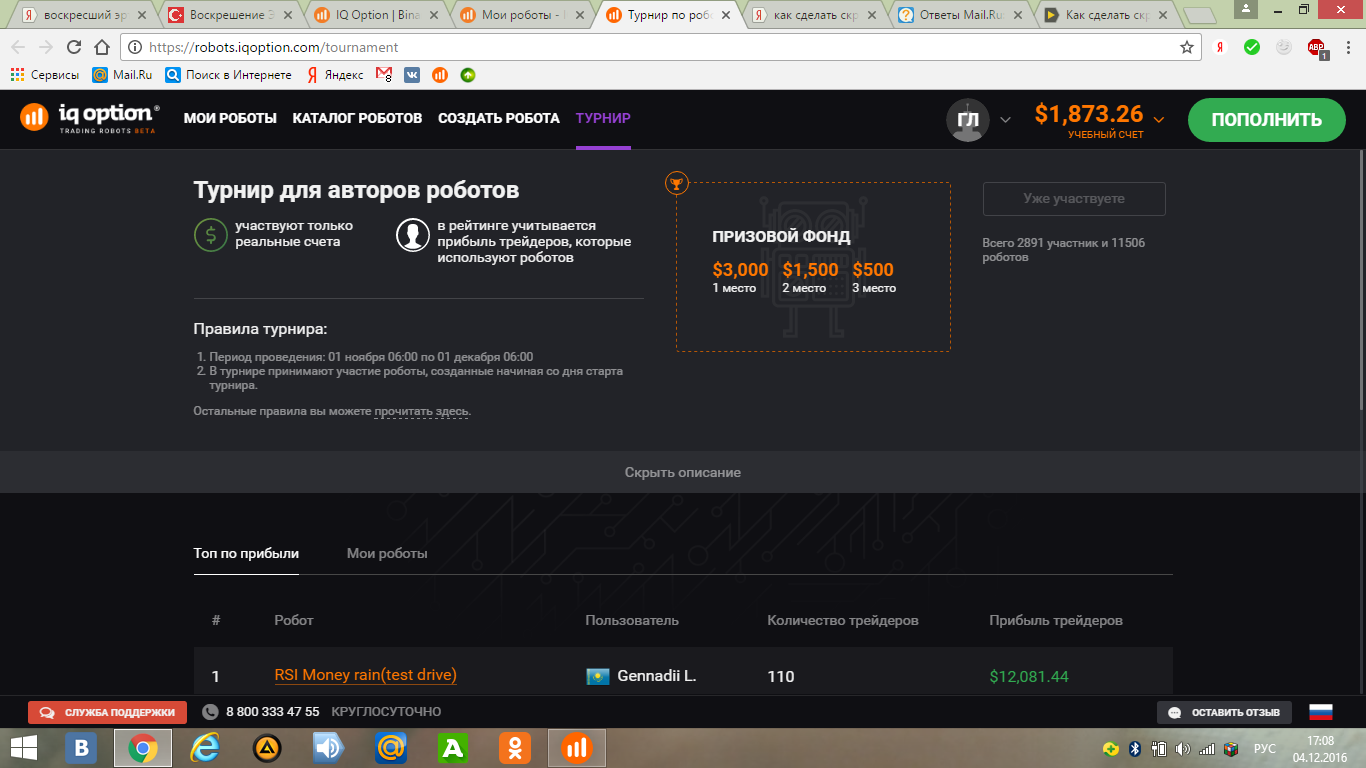The width and height of the screenshot is (1366, 768).
Task: Open the Russian flag language selector
Action: pos(1321,712)
